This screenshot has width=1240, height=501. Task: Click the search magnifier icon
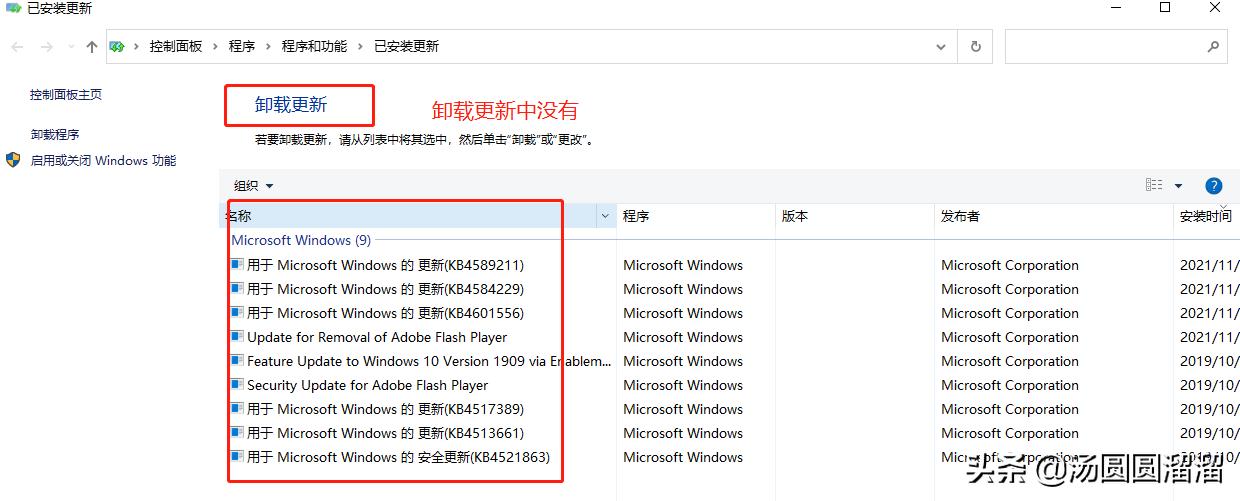click(x=1213, y=46)
